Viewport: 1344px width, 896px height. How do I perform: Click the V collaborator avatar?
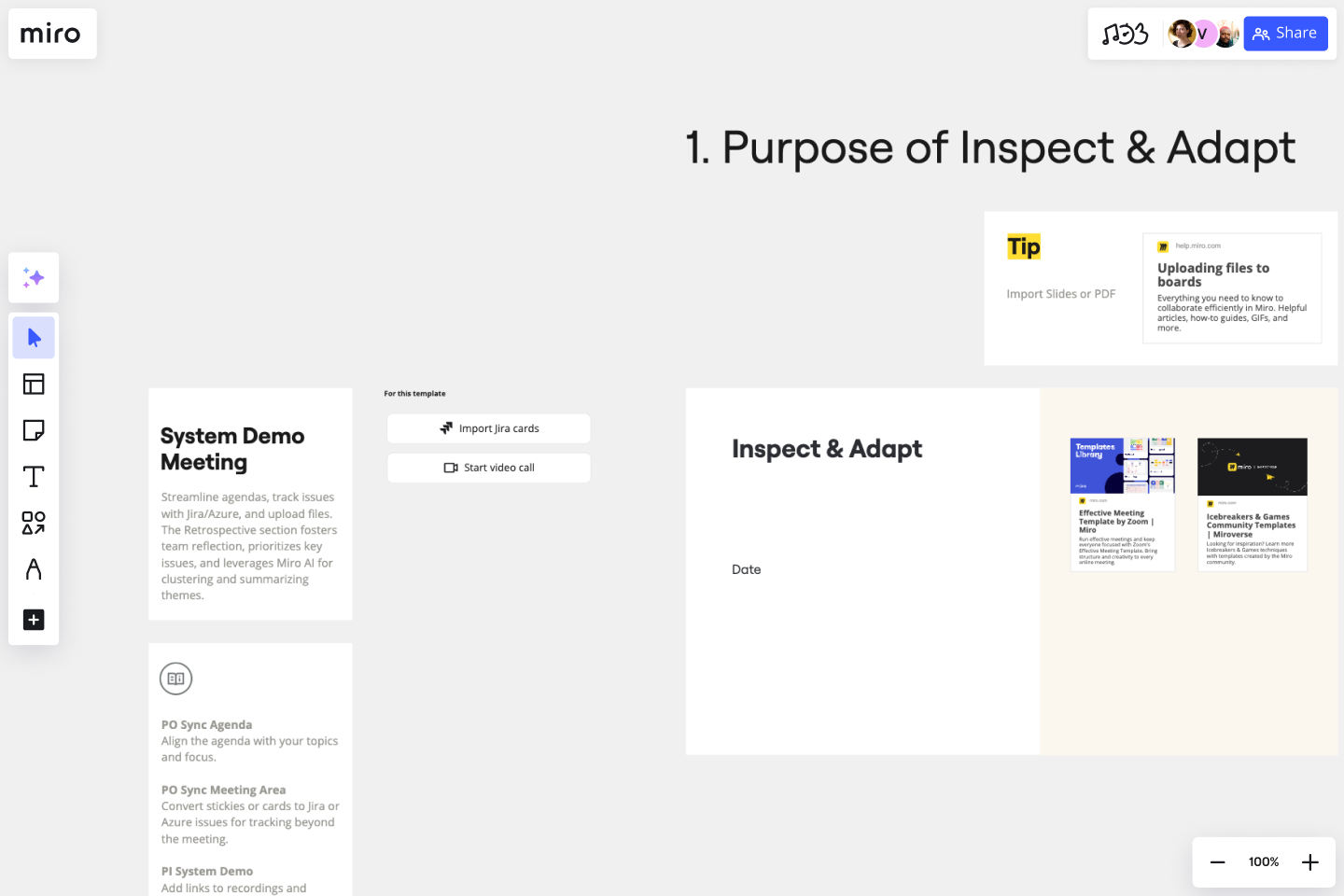pos(1204,33)
